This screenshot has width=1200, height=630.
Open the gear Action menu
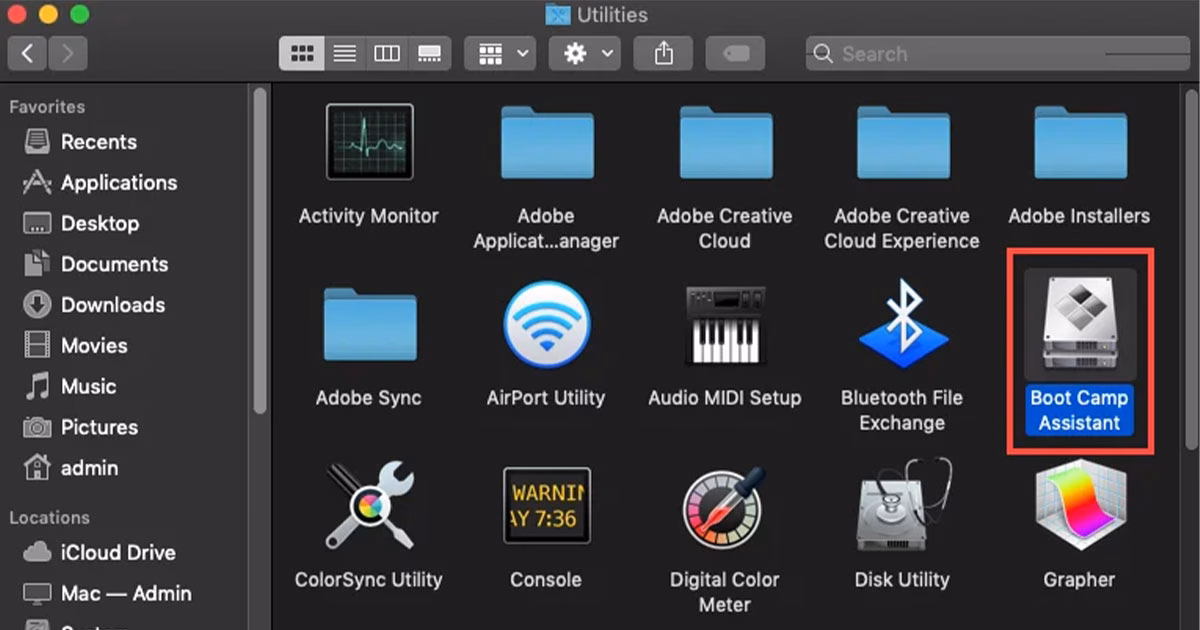[585, 54]
